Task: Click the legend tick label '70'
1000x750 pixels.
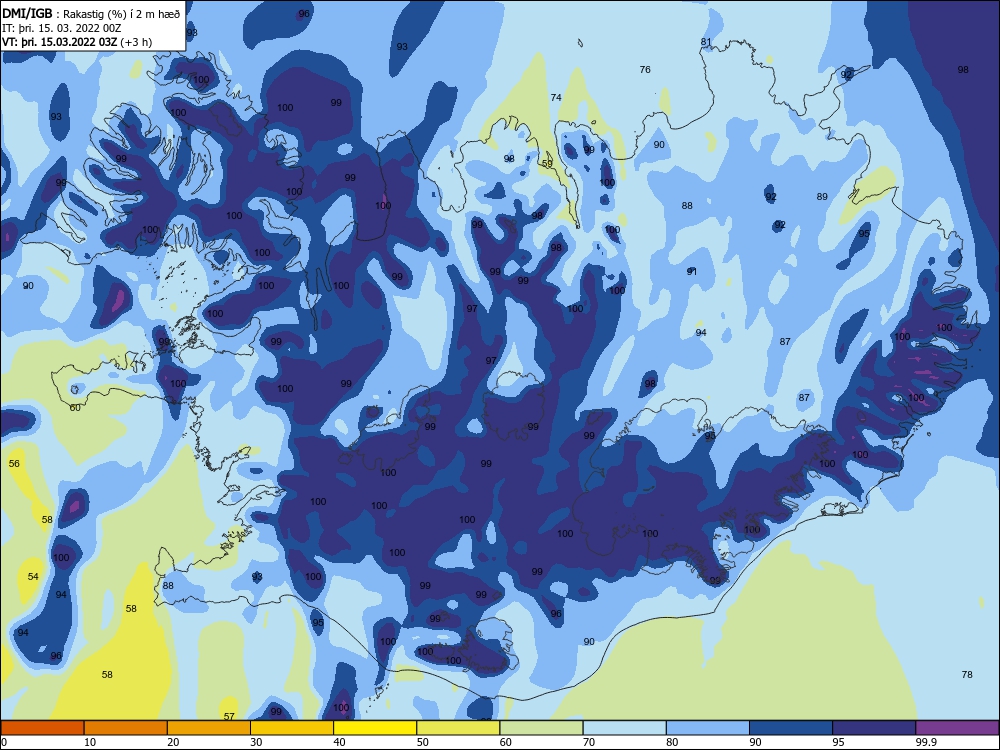Action: click(x=589, y=742)
